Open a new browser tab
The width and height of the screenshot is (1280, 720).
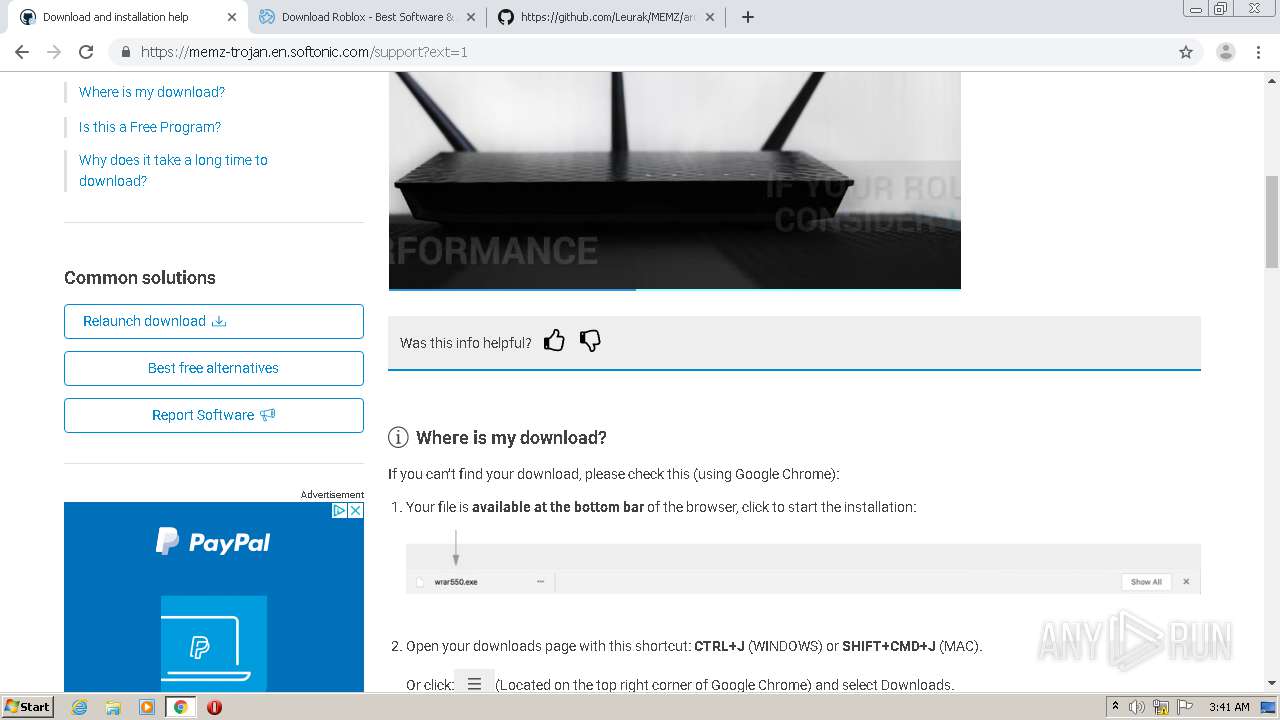pyautogui.click(x=748, y=17)
